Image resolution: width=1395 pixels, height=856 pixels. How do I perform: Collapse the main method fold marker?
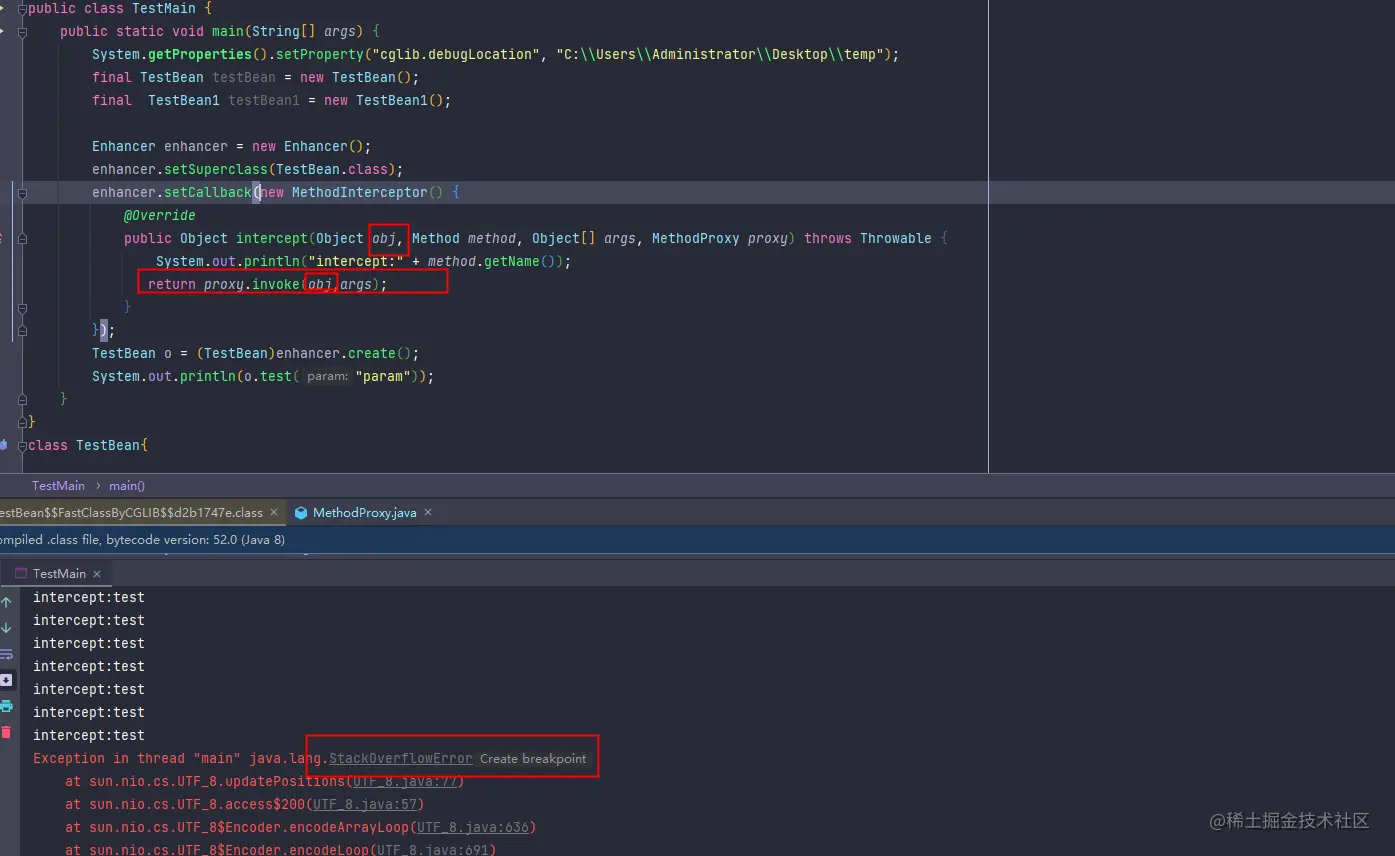pos(23,32)
